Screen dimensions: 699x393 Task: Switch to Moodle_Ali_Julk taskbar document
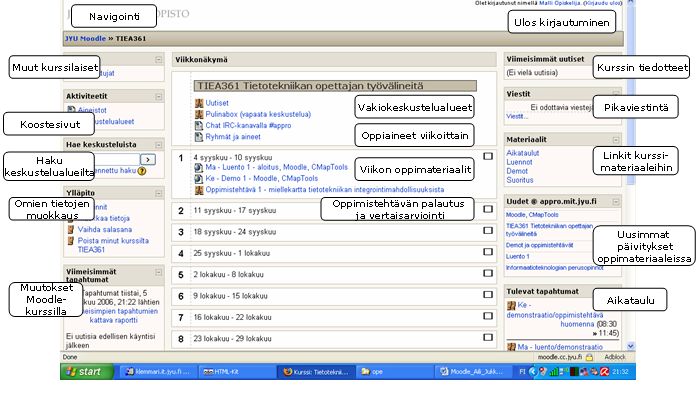(x=472, y=372)
